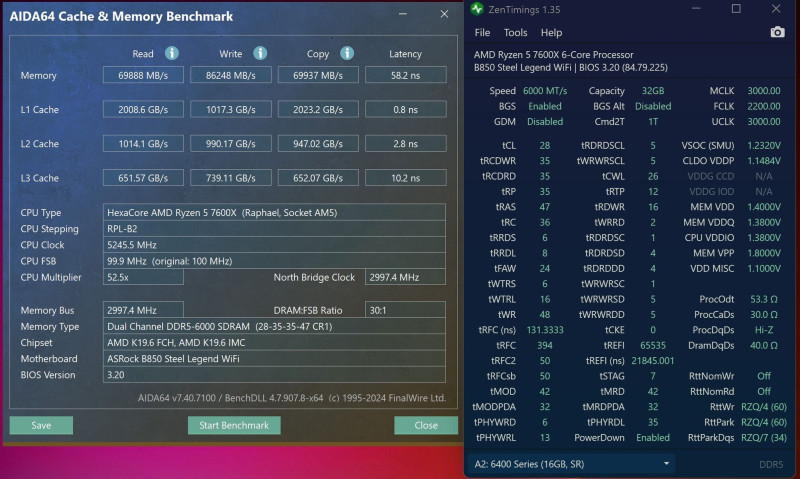The width and height of the screenshot is (800, 479).
Task: Click the tRFC (ns) value 131.3333
Action: click(545, 330)
